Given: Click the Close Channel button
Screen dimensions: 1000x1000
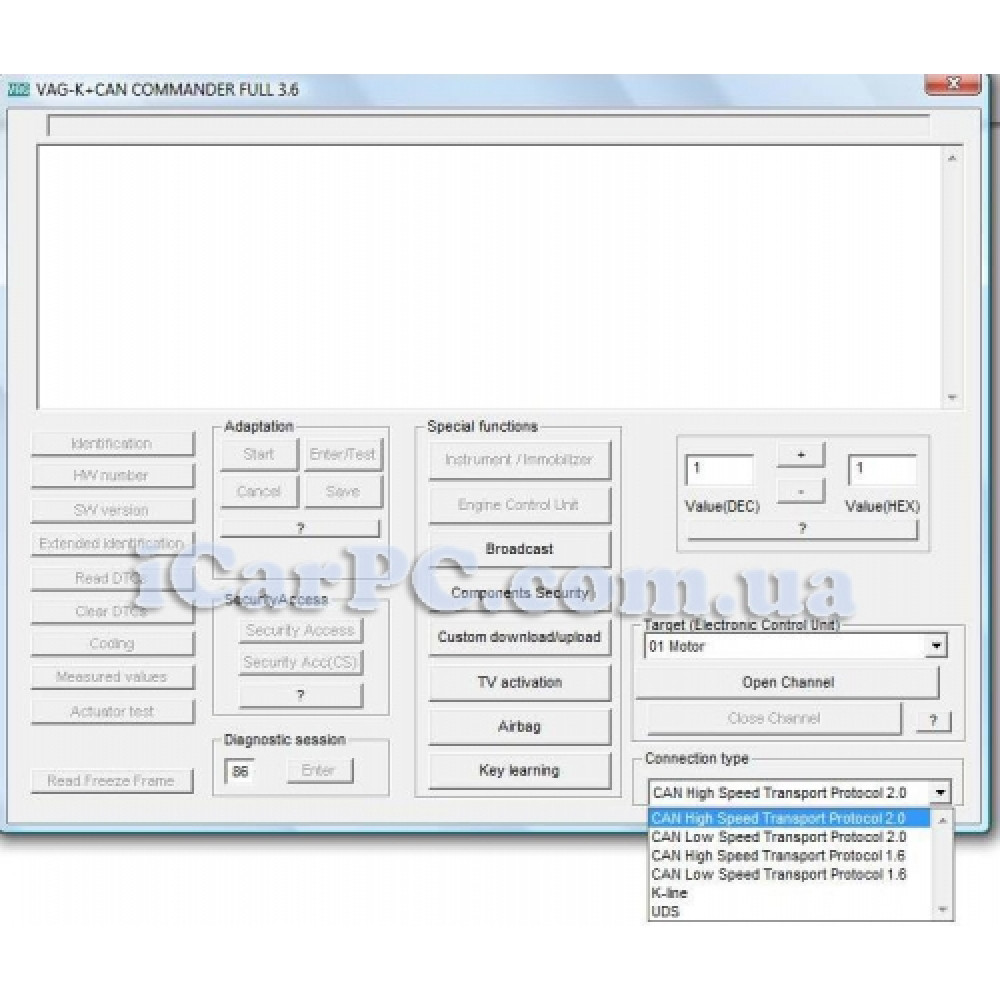Looking at the screenshot, I should click(x=774, y=719).
